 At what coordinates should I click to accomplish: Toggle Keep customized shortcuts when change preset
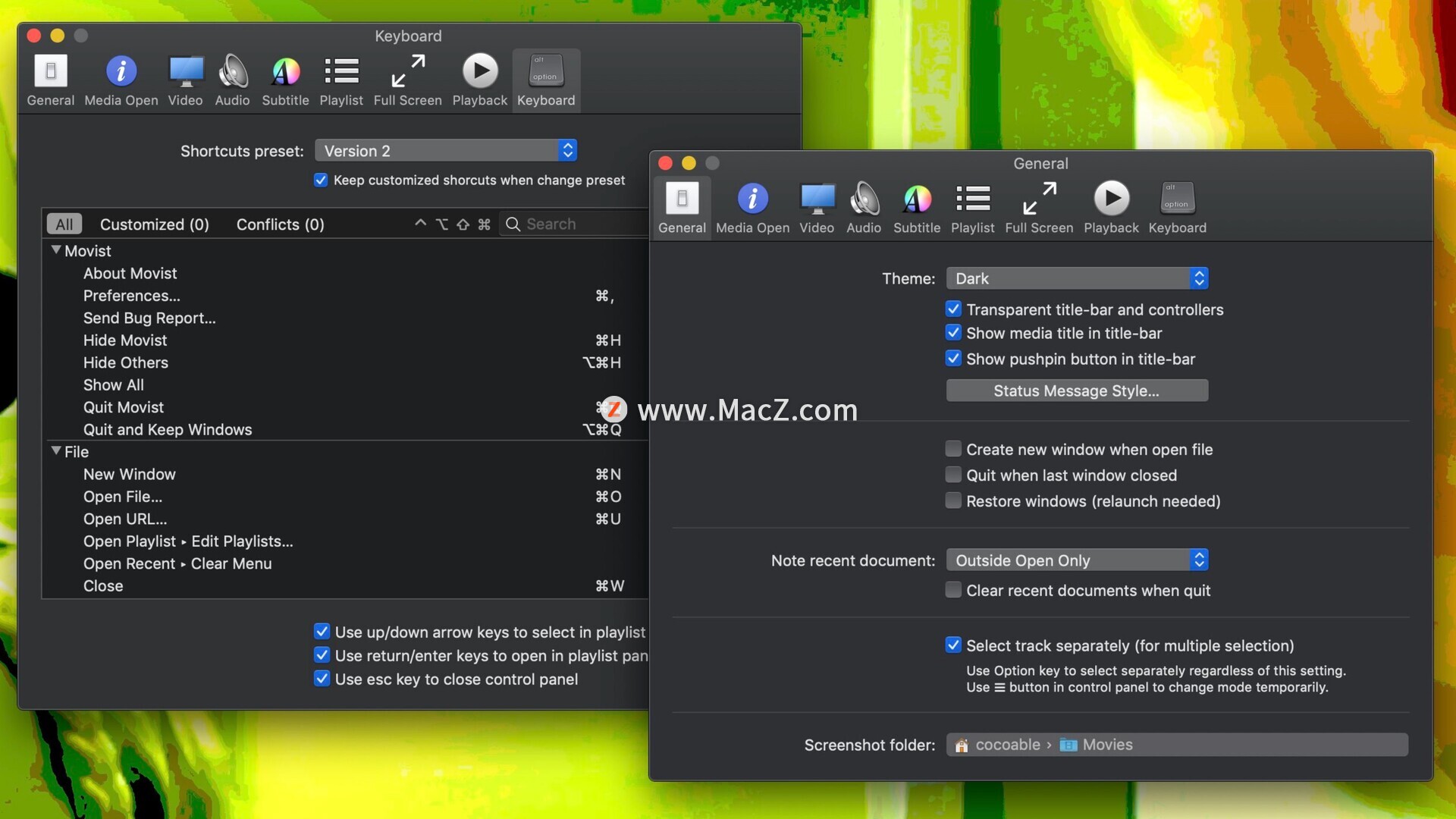click(x=321, y=180)
